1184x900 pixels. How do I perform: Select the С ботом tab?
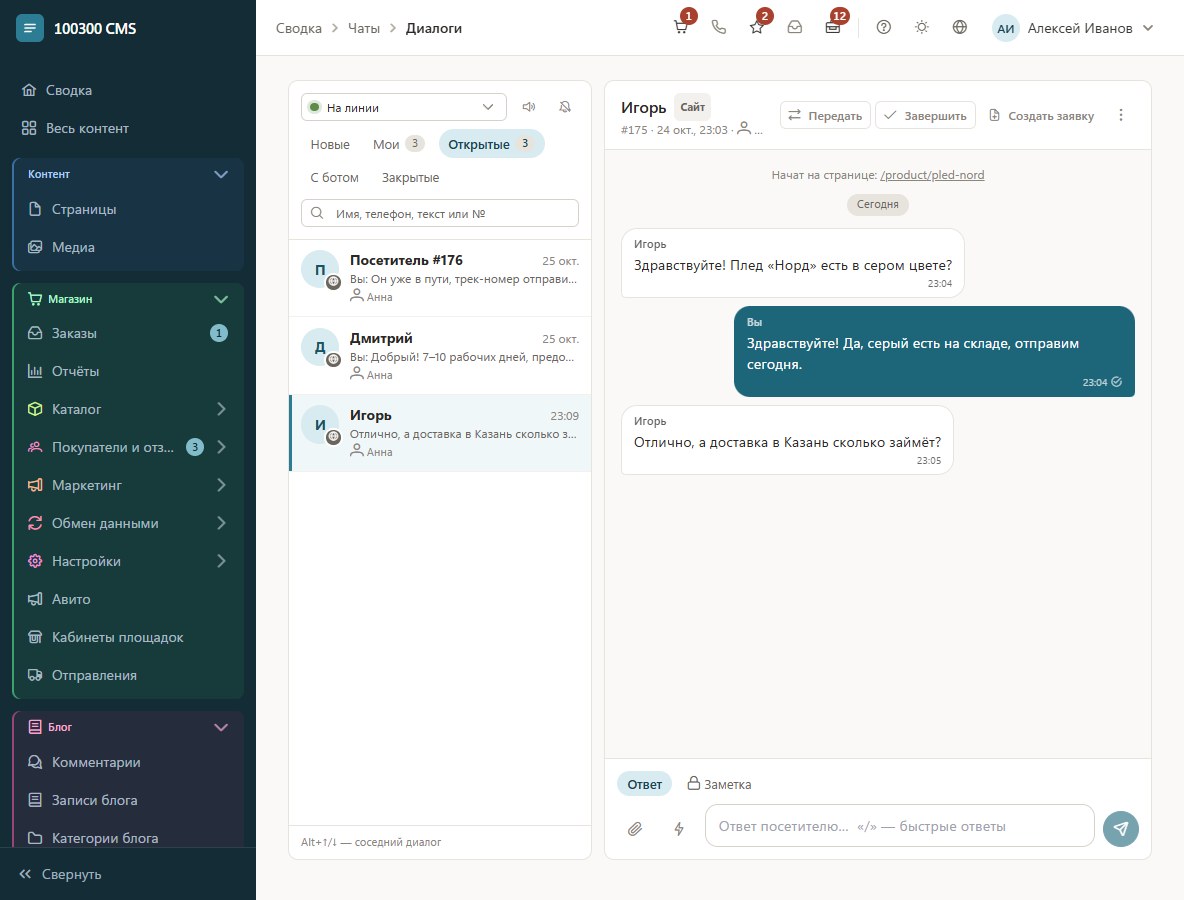(335, 177)
